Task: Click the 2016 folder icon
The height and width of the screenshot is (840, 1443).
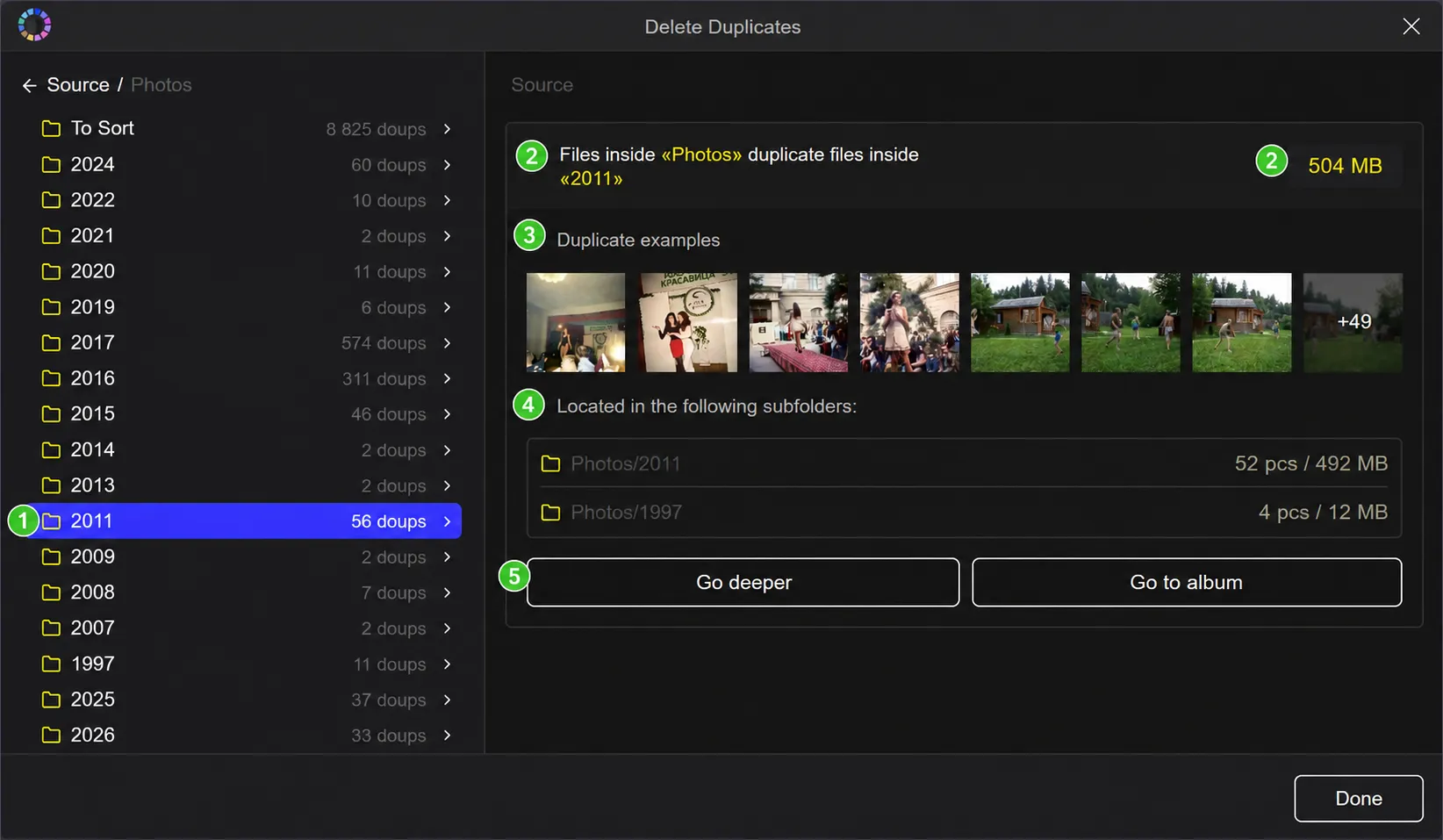Action: 52,378
